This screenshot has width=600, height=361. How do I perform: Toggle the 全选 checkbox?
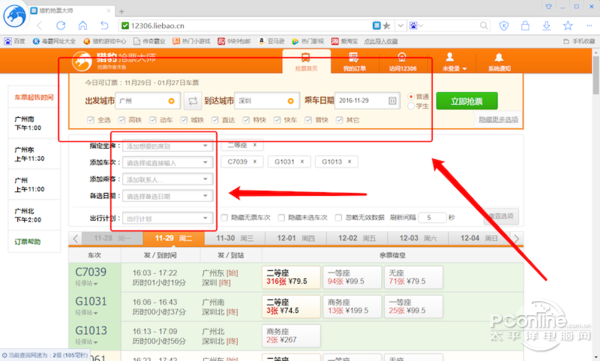[90, 120]
